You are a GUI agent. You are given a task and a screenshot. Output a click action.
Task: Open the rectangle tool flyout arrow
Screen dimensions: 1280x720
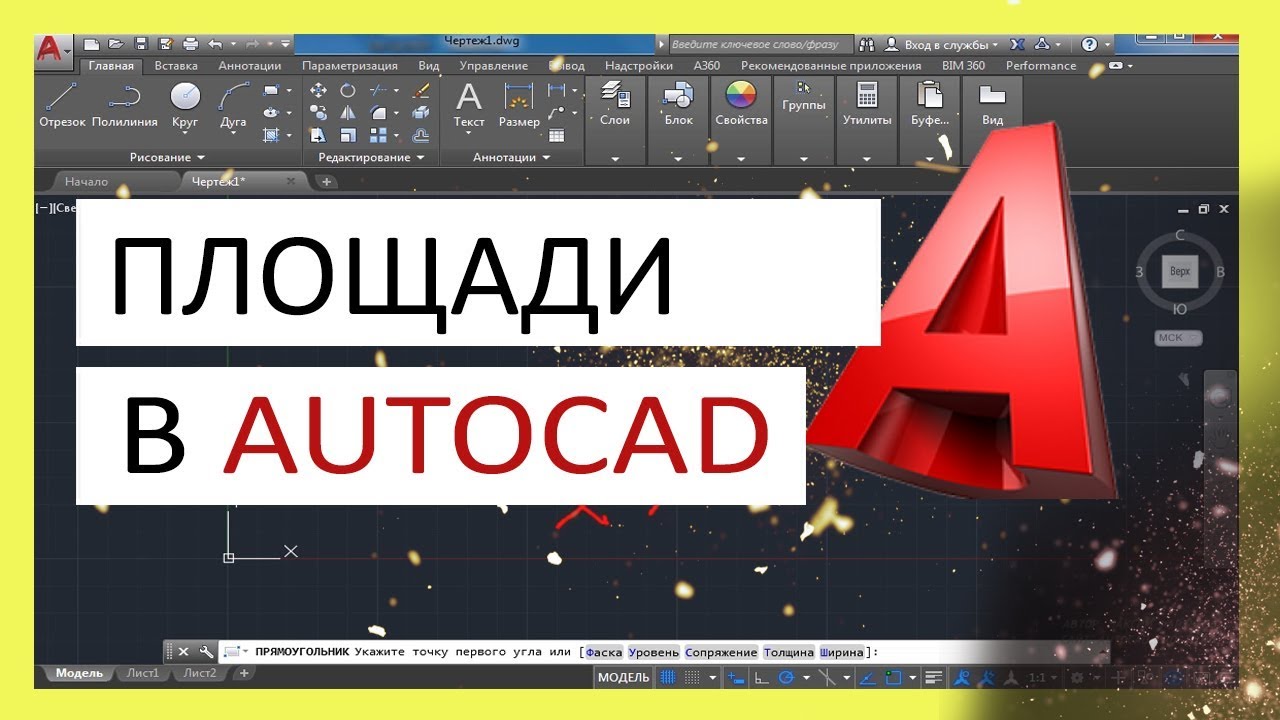pos(289,90)
